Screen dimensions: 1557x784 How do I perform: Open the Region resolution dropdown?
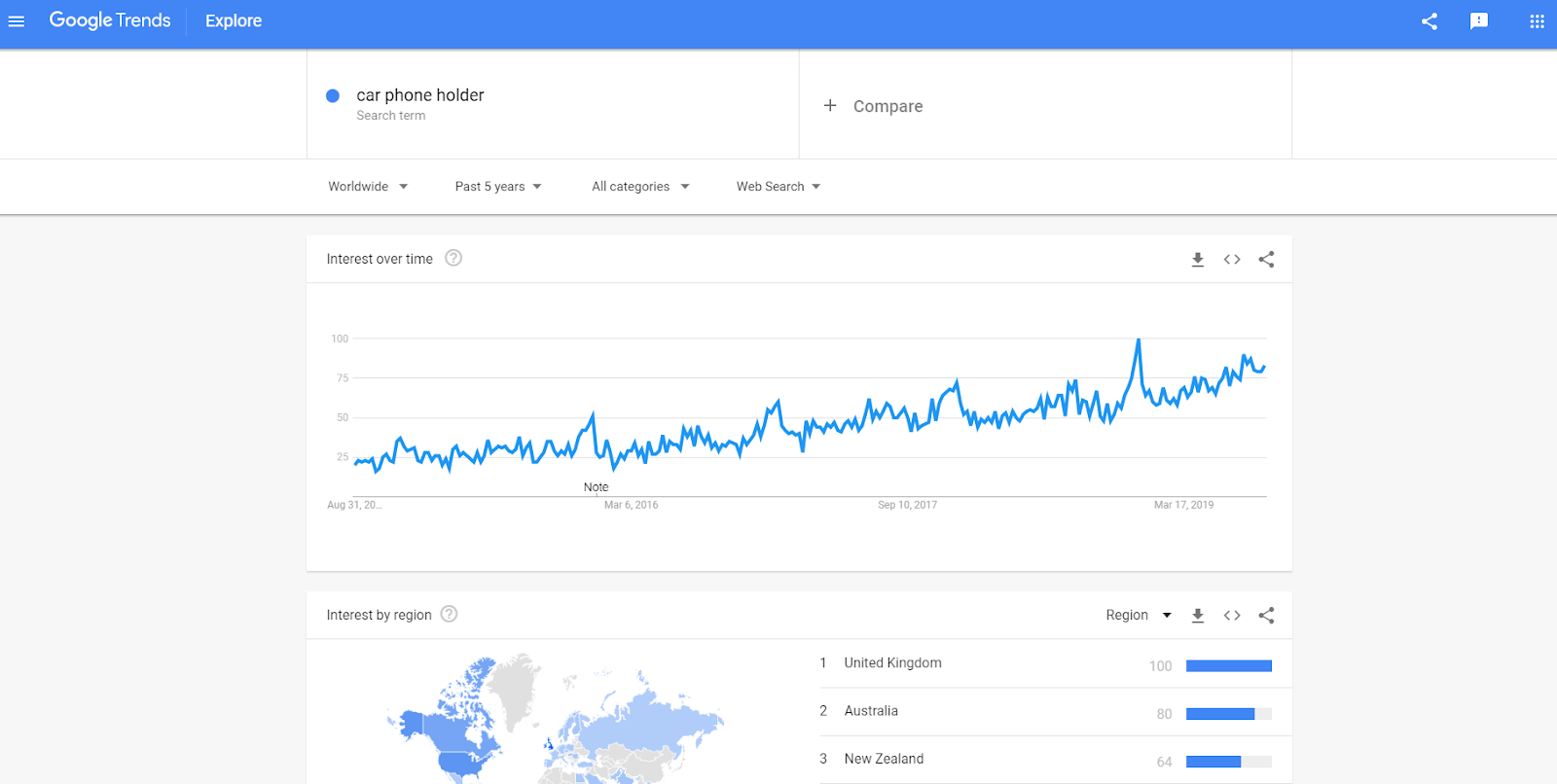click(1138, 616)
